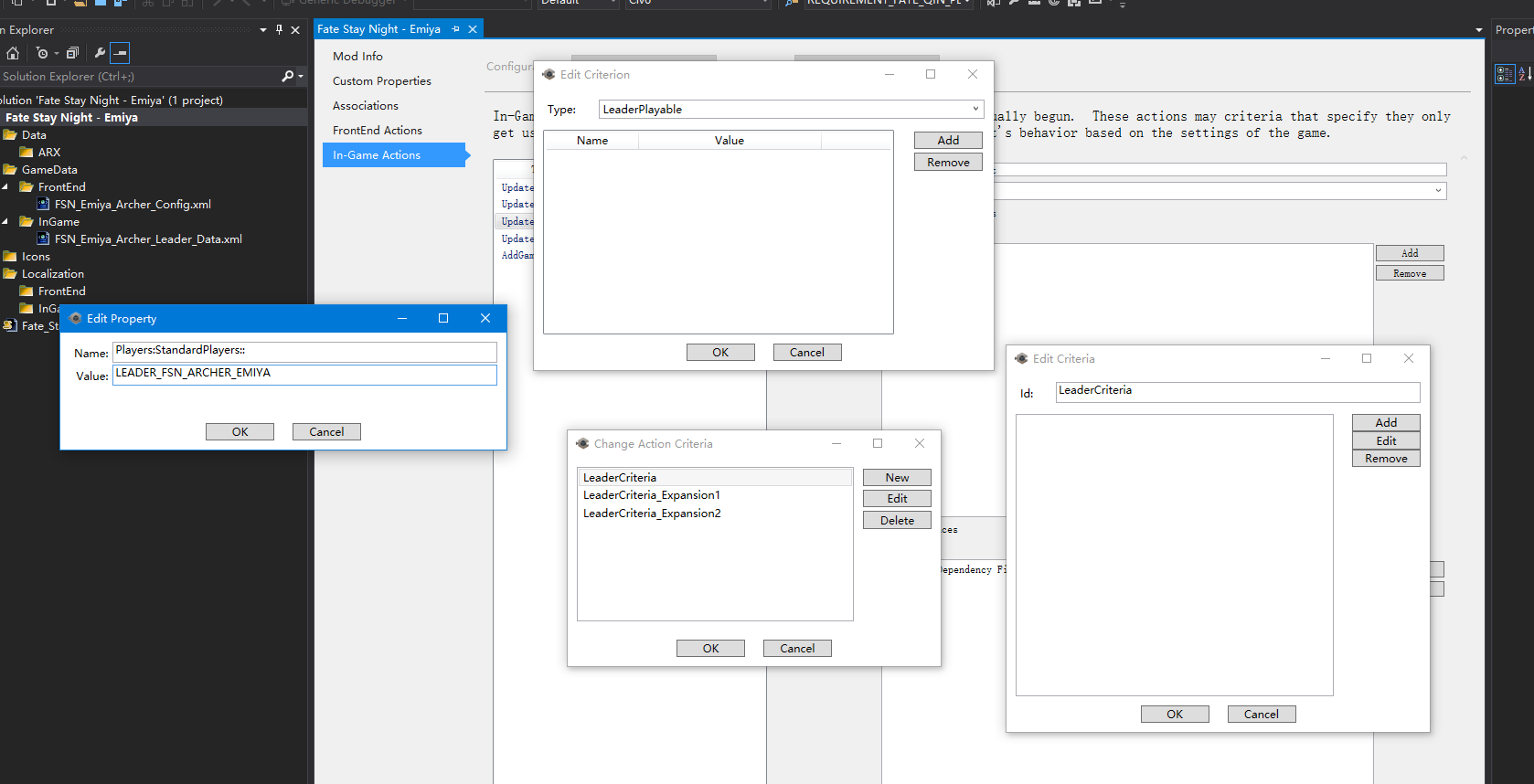This screenshot has width=1534, height=784.
Task: Collapse the InGame folder arrow
Action: point(5,222)
